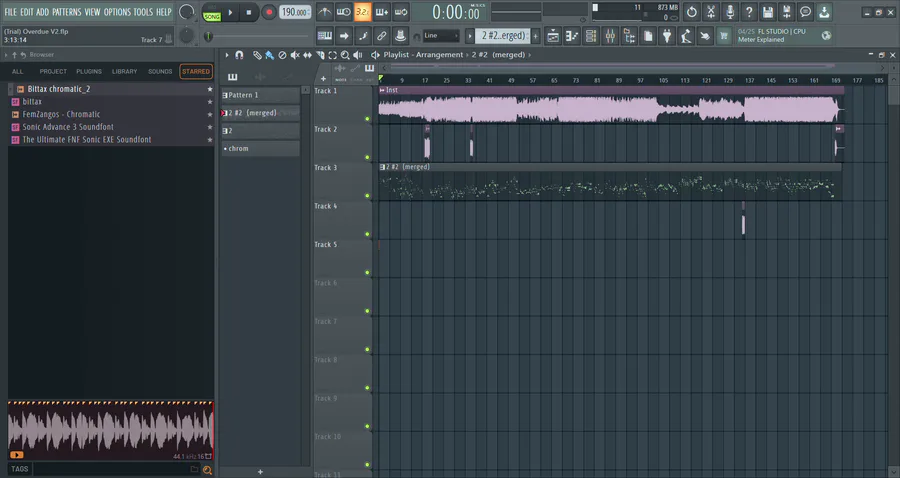Click the download/export tray icon
This screenshot has width=900, height=478.
824,12
